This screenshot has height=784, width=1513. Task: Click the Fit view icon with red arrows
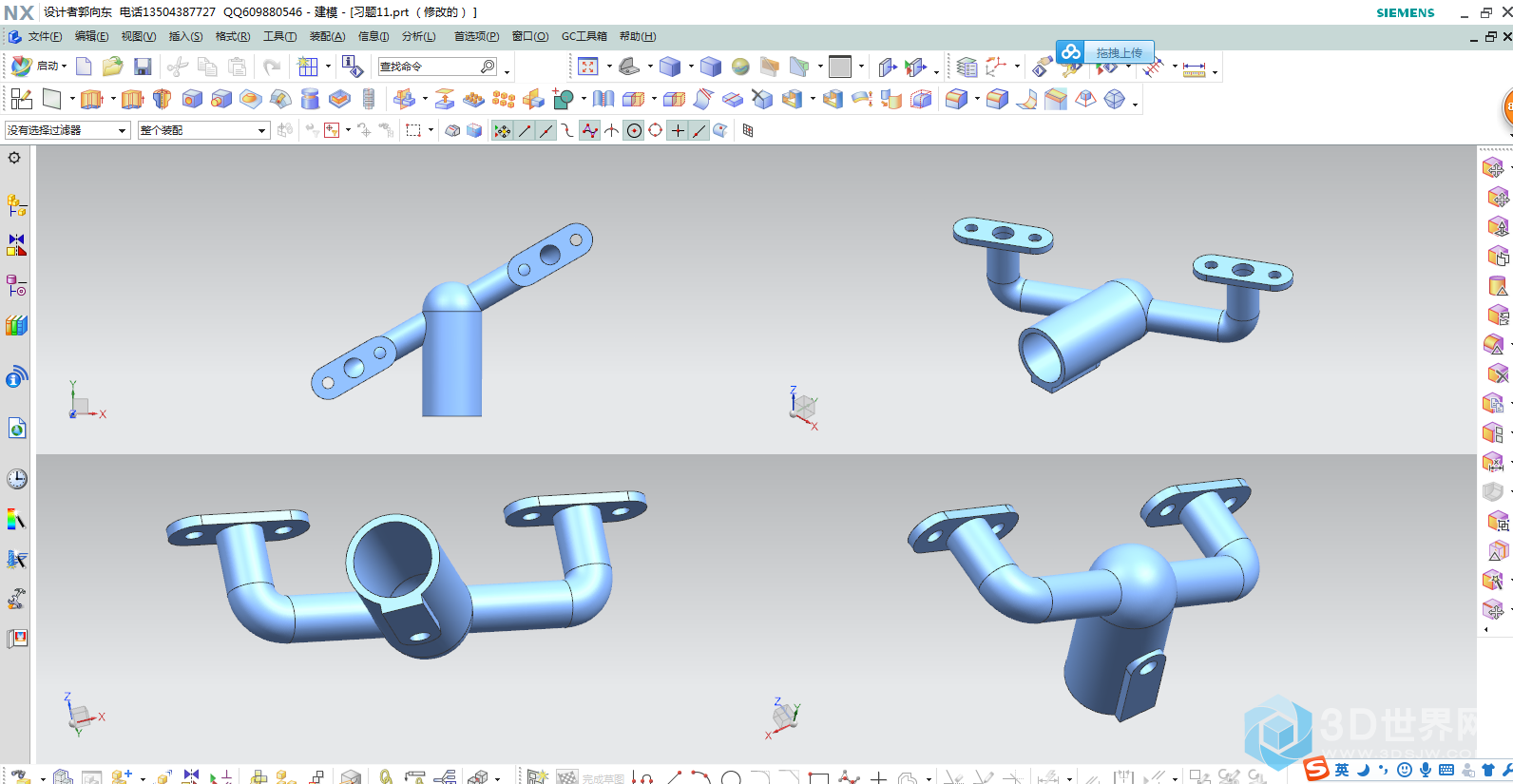point(587,67)
